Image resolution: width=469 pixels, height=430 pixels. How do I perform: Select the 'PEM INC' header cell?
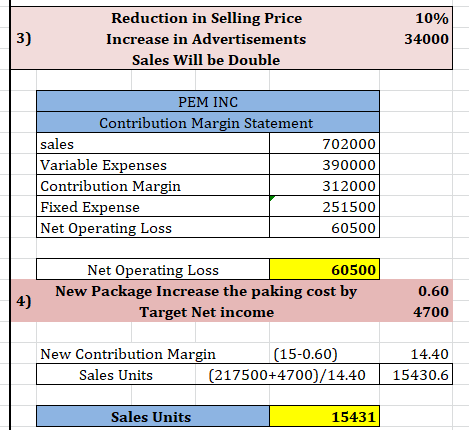pos(208,101)
